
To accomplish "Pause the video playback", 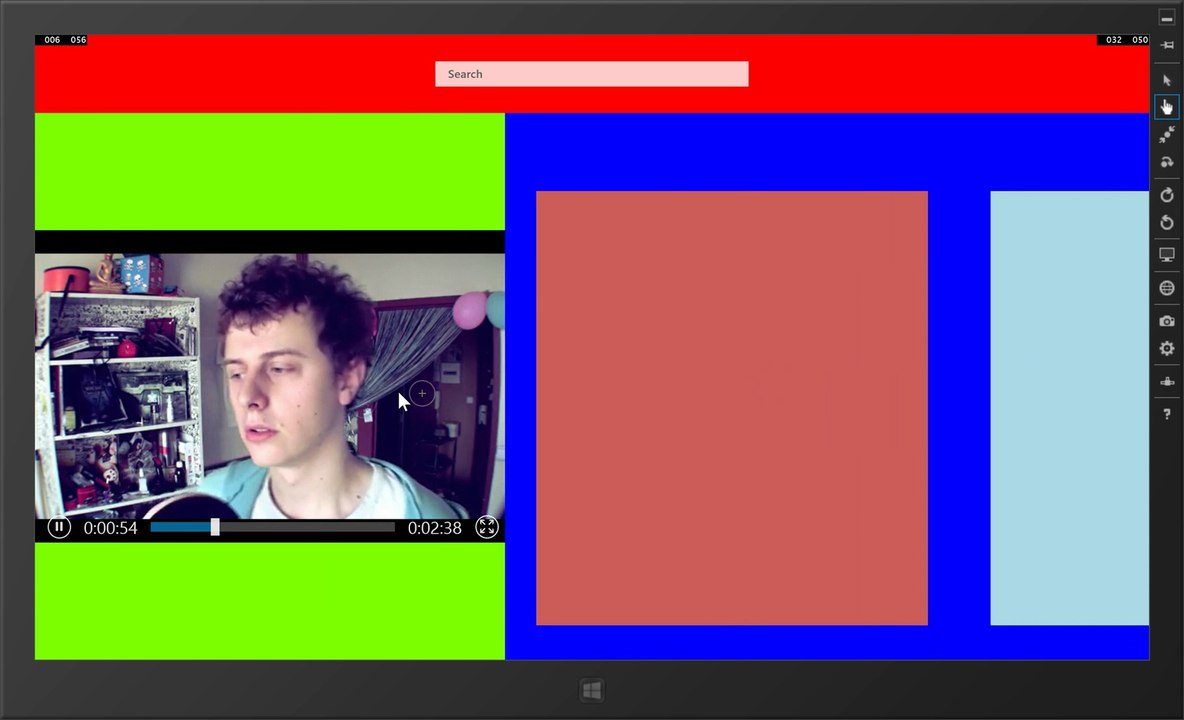I will point(59,528).
